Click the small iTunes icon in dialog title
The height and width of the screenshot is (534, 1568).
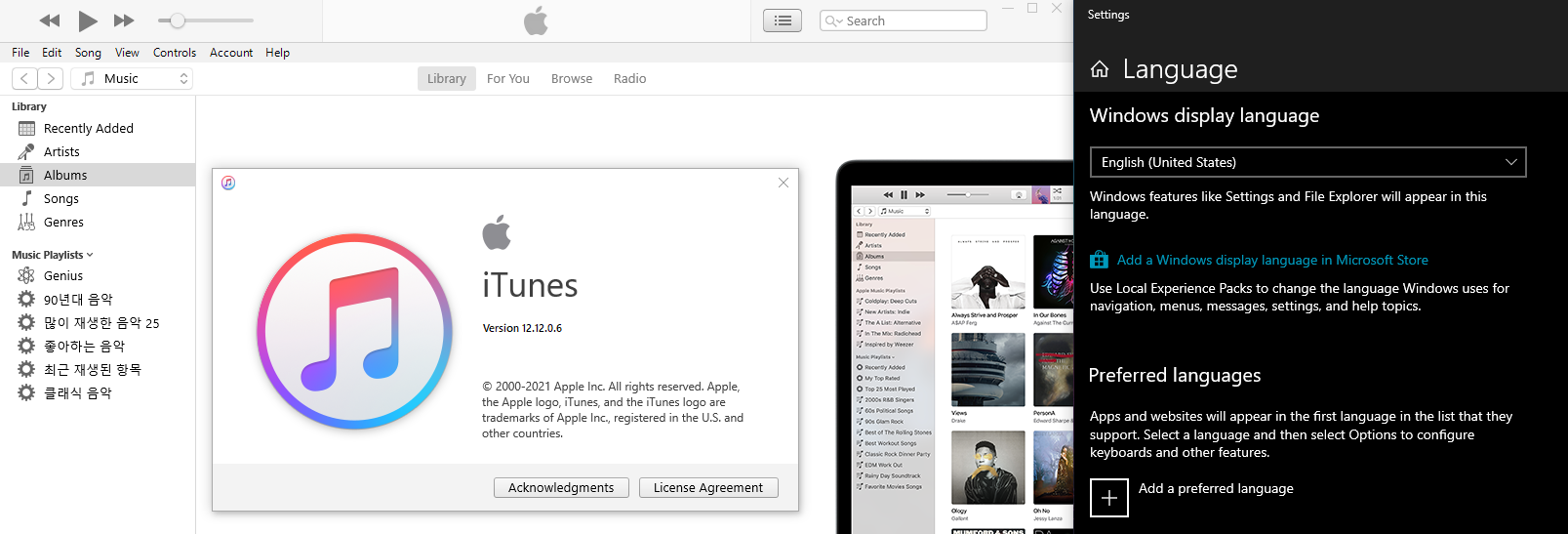tap(228, 183)
